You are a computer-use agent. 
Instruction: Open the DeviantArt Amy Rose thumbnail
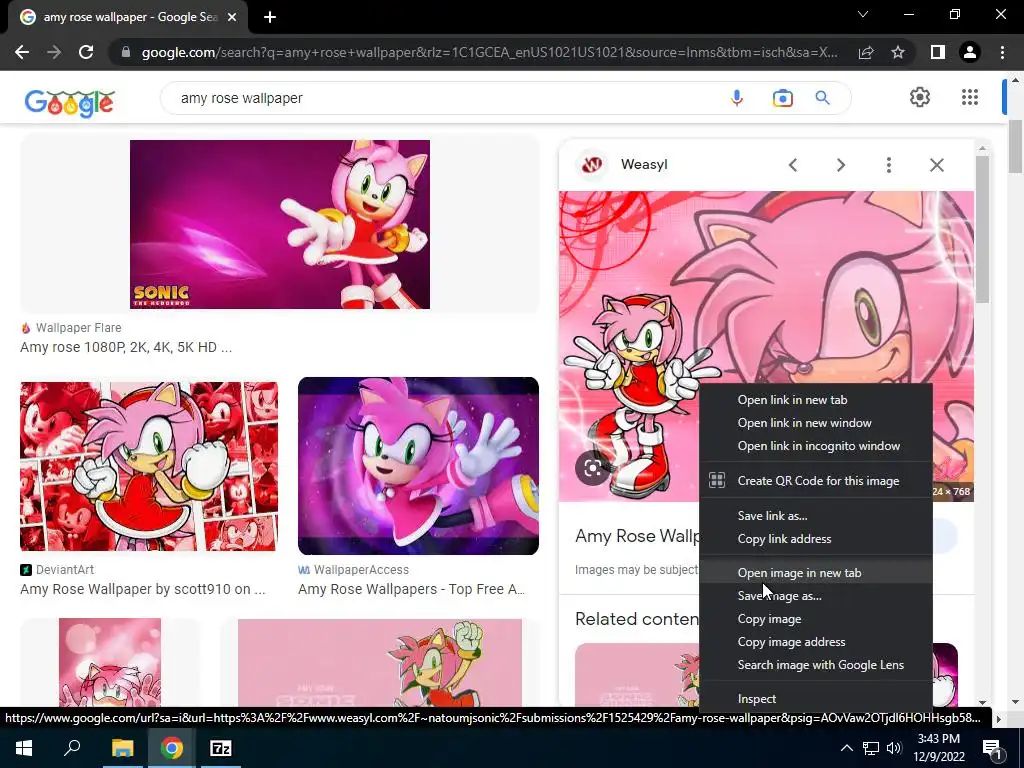149,466
